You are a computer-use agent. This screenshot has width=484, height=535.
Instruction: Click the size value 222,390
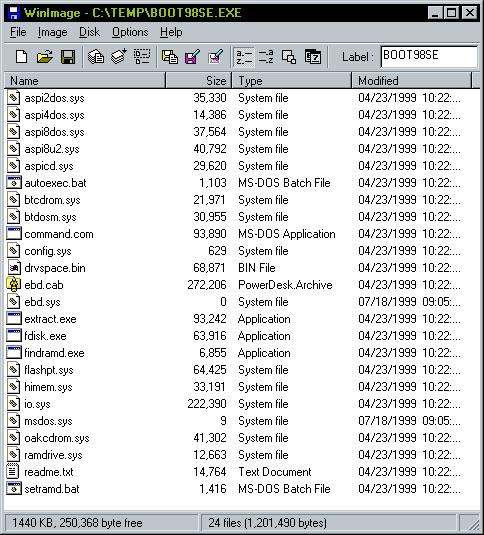pos(207,404)
